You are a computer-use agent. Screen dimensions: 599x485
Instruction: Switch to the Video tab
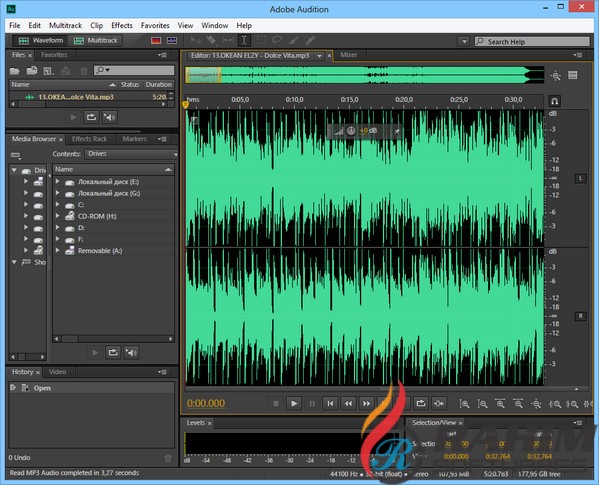click(57, 372)
